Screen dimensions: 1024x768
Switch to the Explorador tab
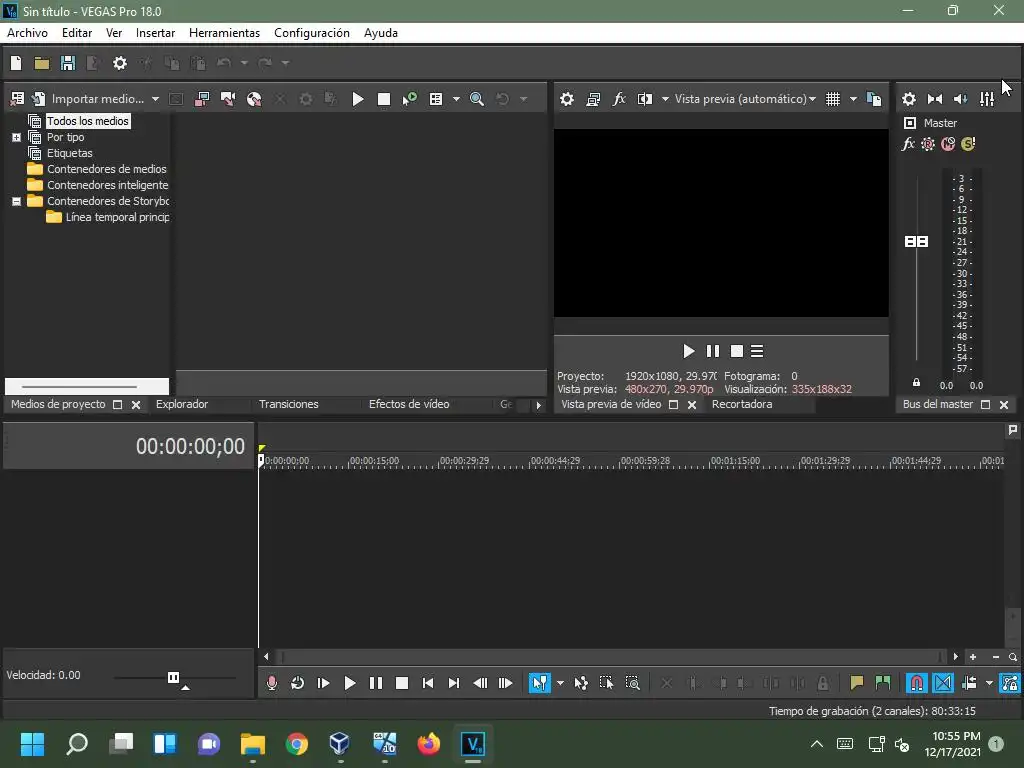pos(182,404)
